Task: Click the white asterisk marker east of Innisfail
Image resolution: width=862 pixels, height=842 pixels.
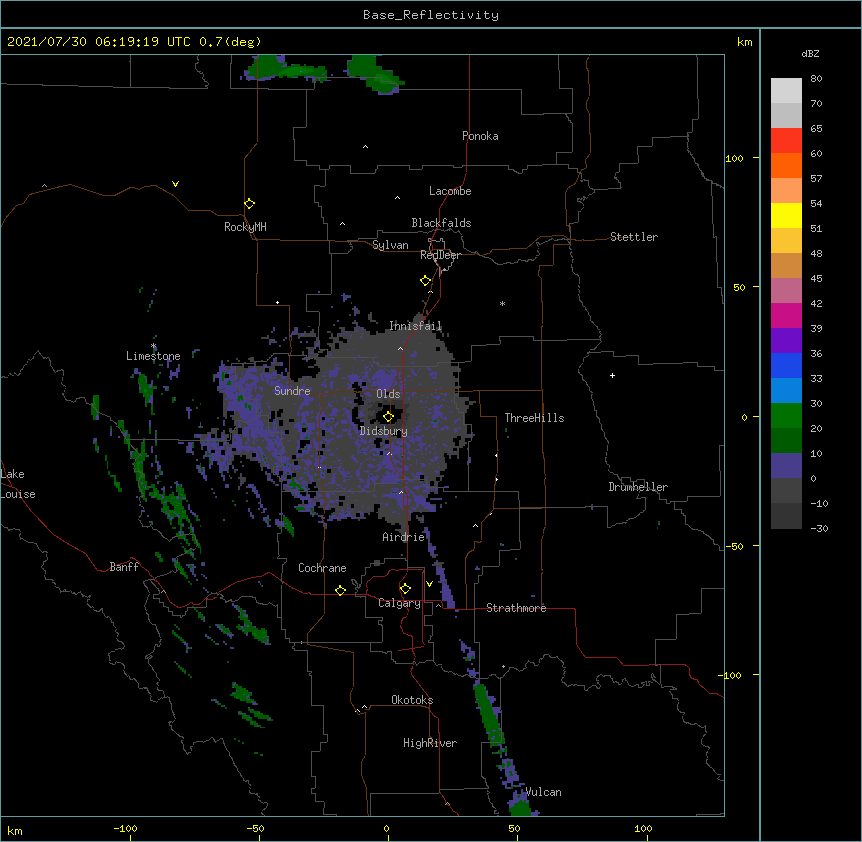Action: (502, 303)
